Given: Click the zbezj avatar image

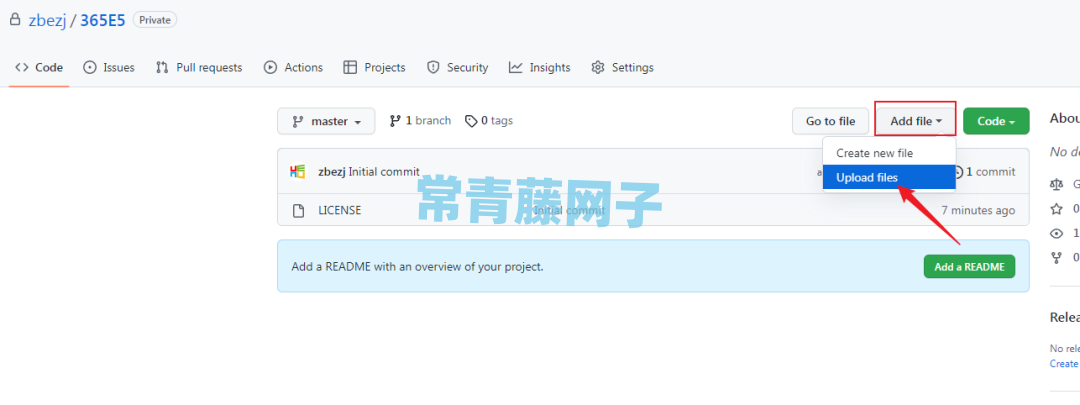Looking at the screenshot, I should click(298, 172).
